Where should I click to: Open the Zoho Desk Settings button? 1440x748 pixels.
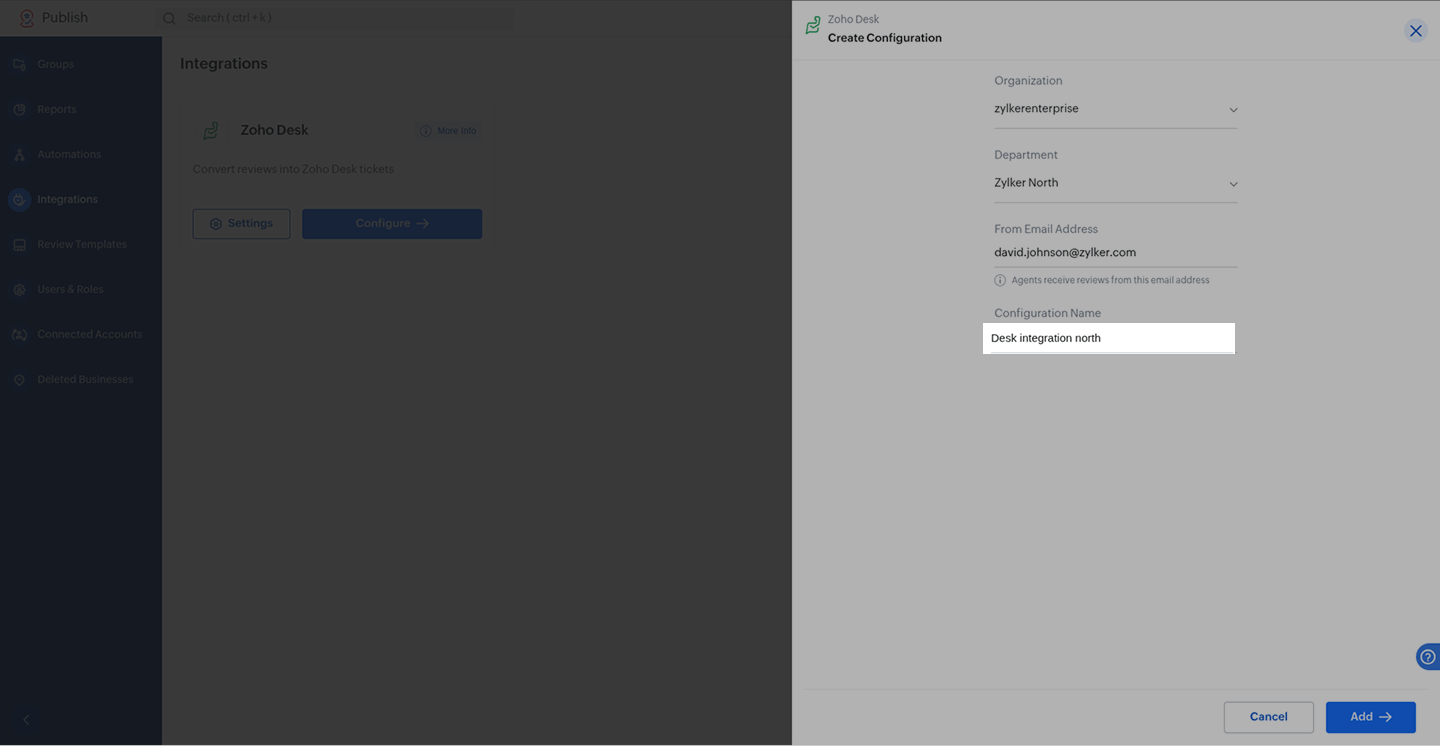241,224
